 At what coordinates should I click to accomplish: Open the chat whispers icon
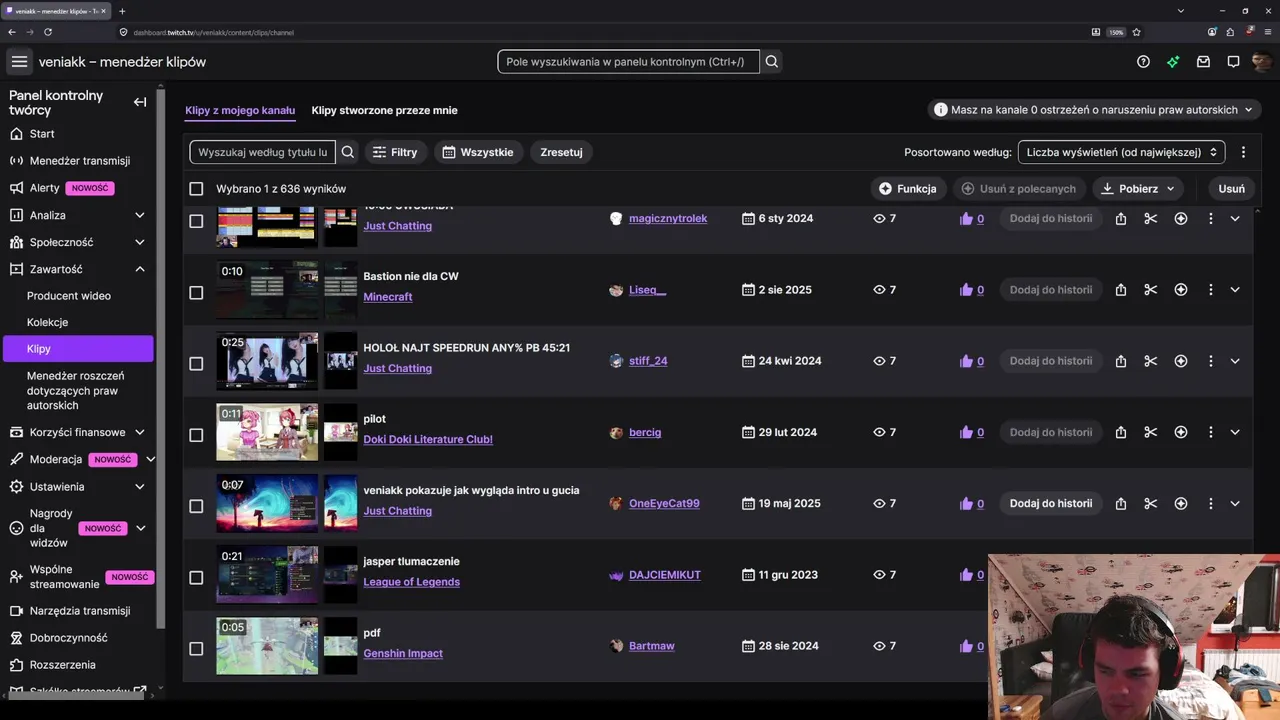coord(1233,62)
